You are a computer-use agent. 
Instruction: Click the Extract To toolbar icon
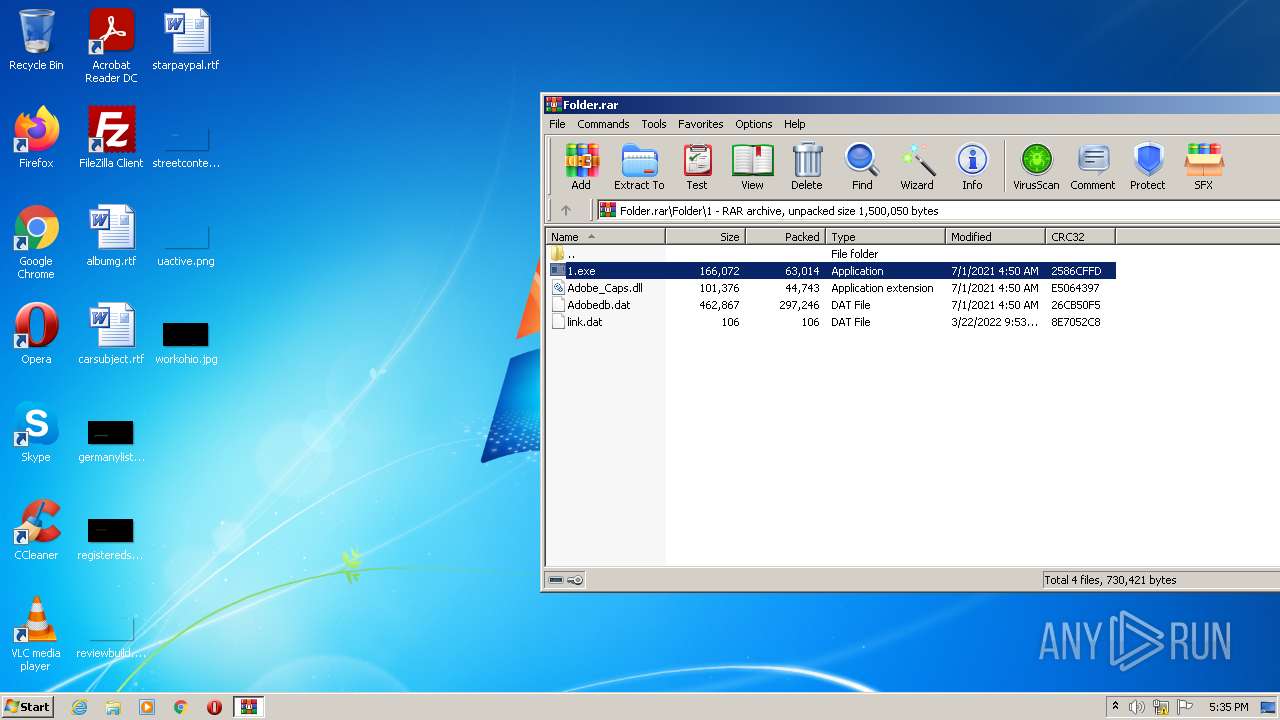pyautogui.click(x=639, y=166)
